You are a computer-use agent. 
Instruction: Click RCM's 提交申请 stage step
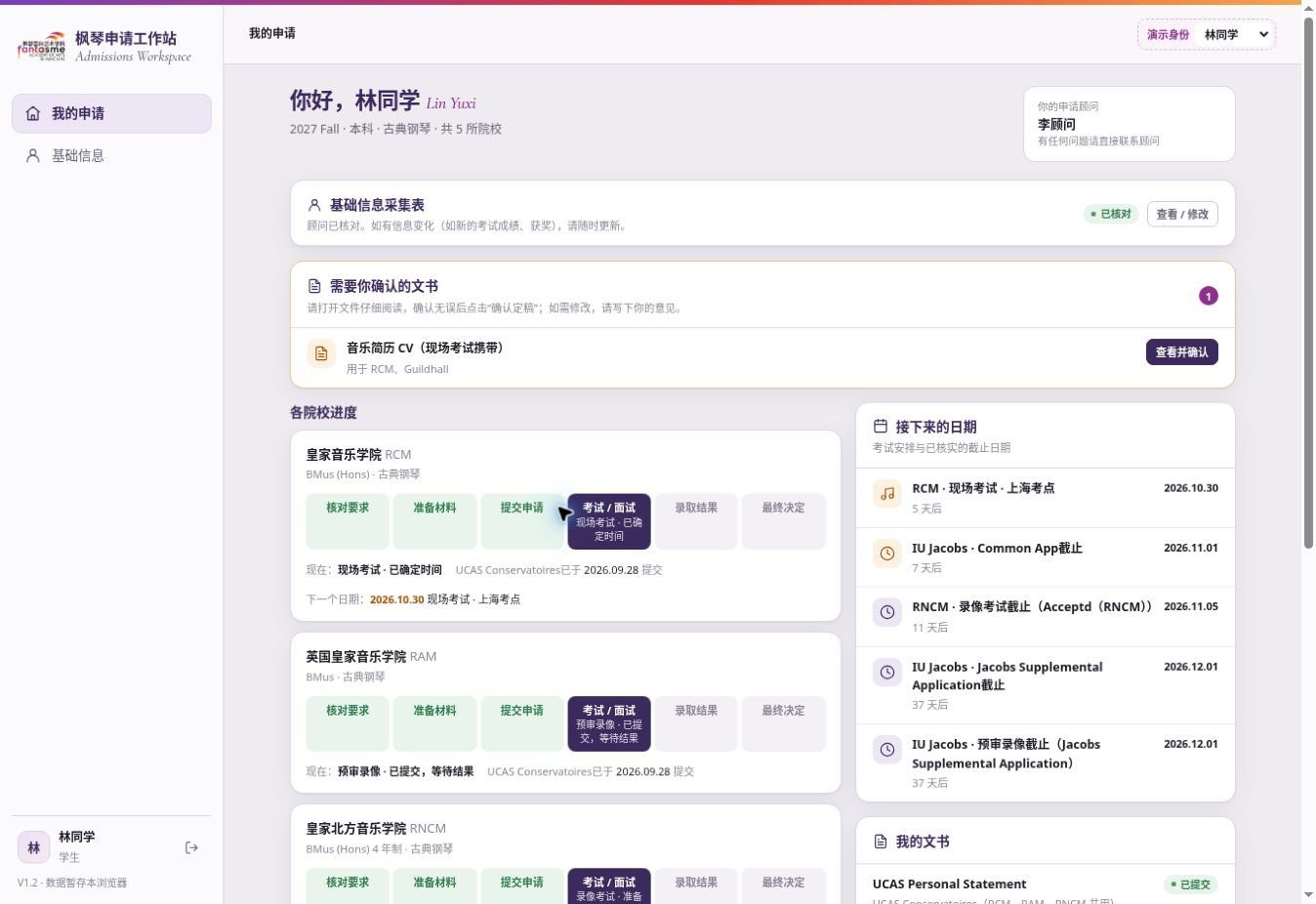(x=522, y=521)
